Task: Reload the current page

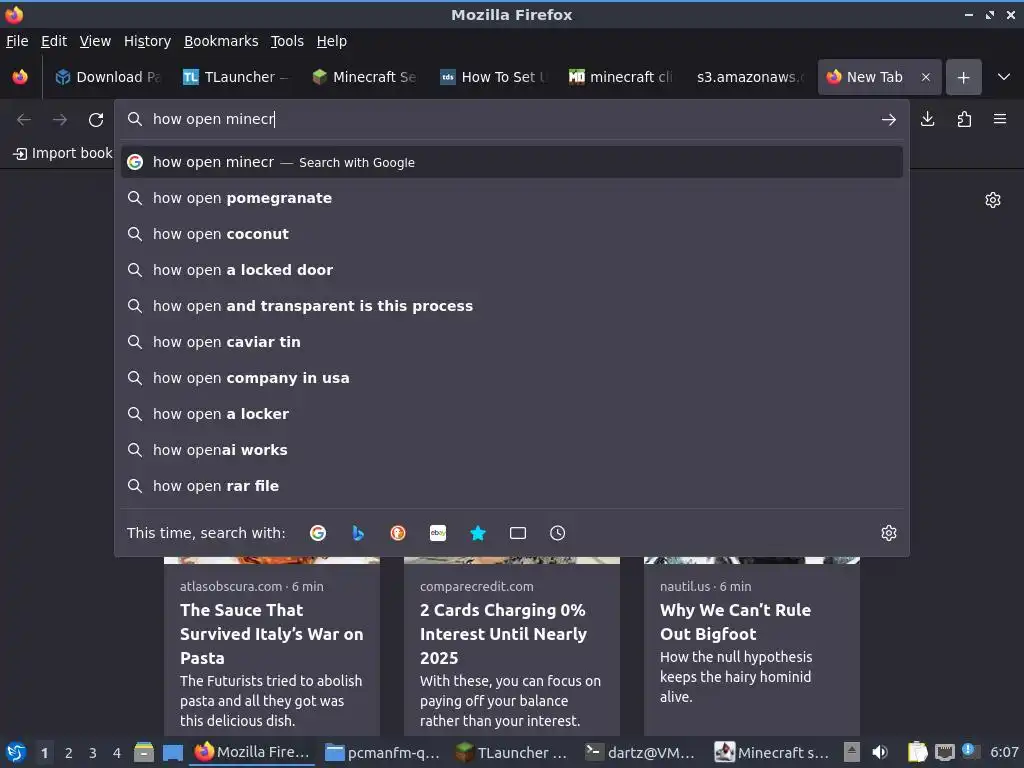Action: pos(96,120)
